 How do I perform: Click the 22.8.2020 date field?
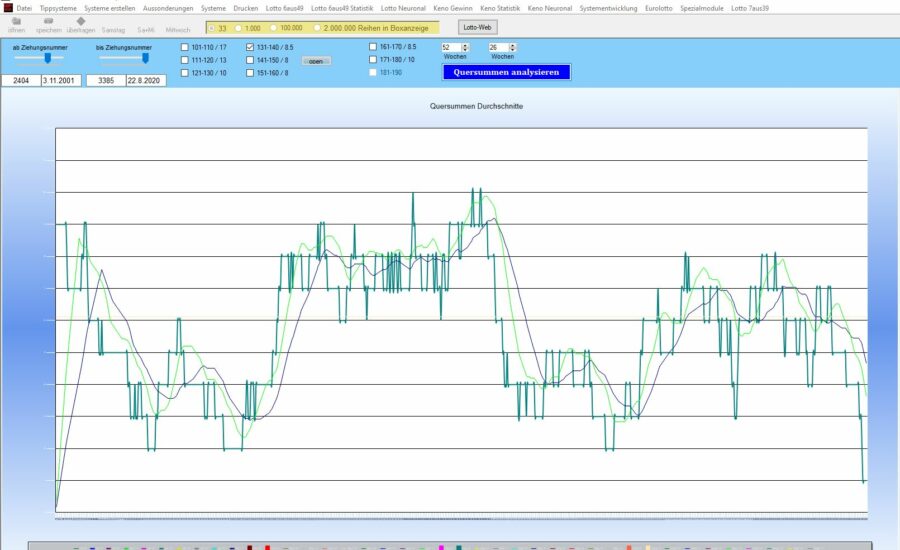coord(146,80)
